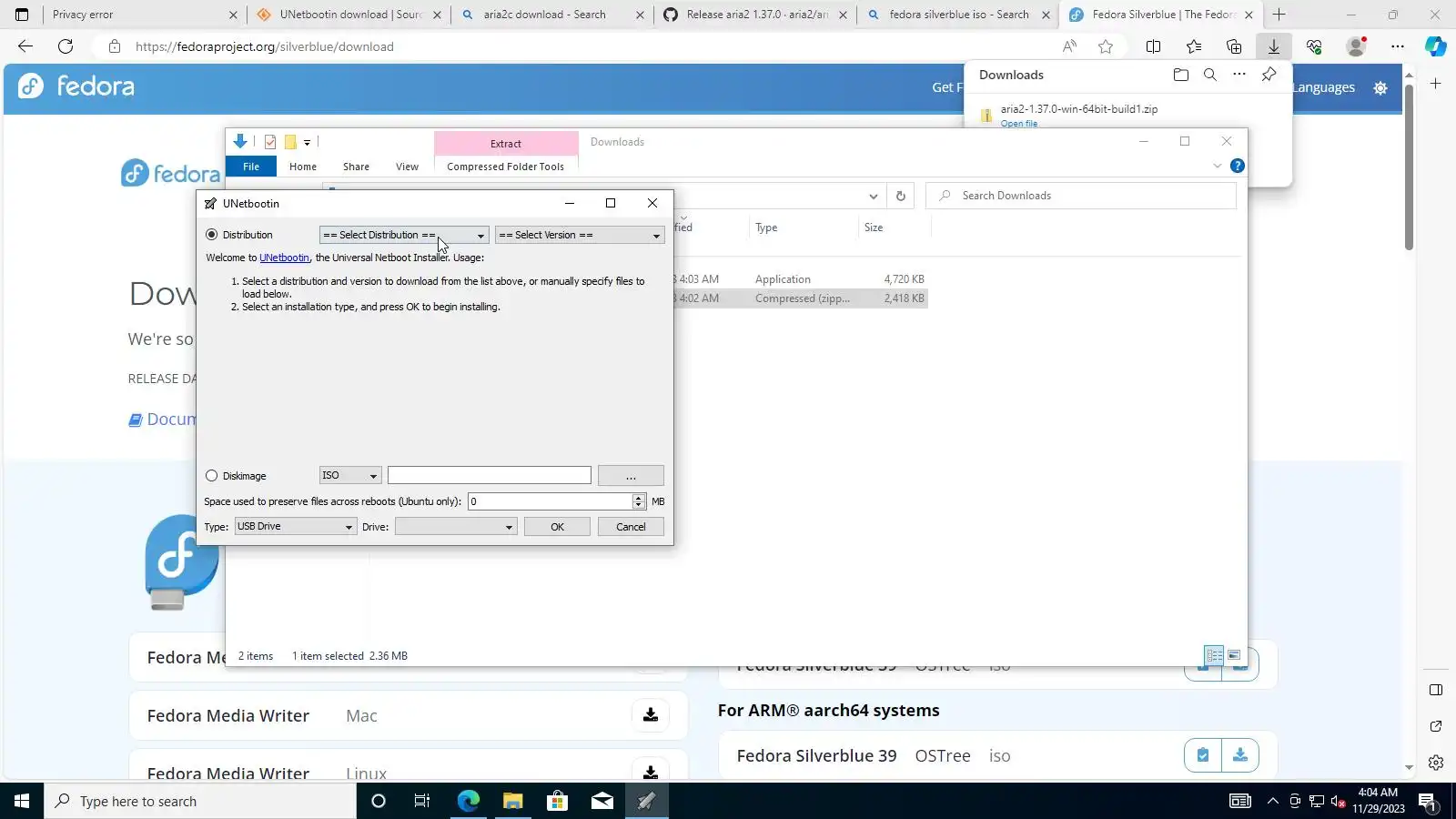Increase the persistent space spinner value
The height and width of the screenshot is (819, 1456).
[639, 498]
